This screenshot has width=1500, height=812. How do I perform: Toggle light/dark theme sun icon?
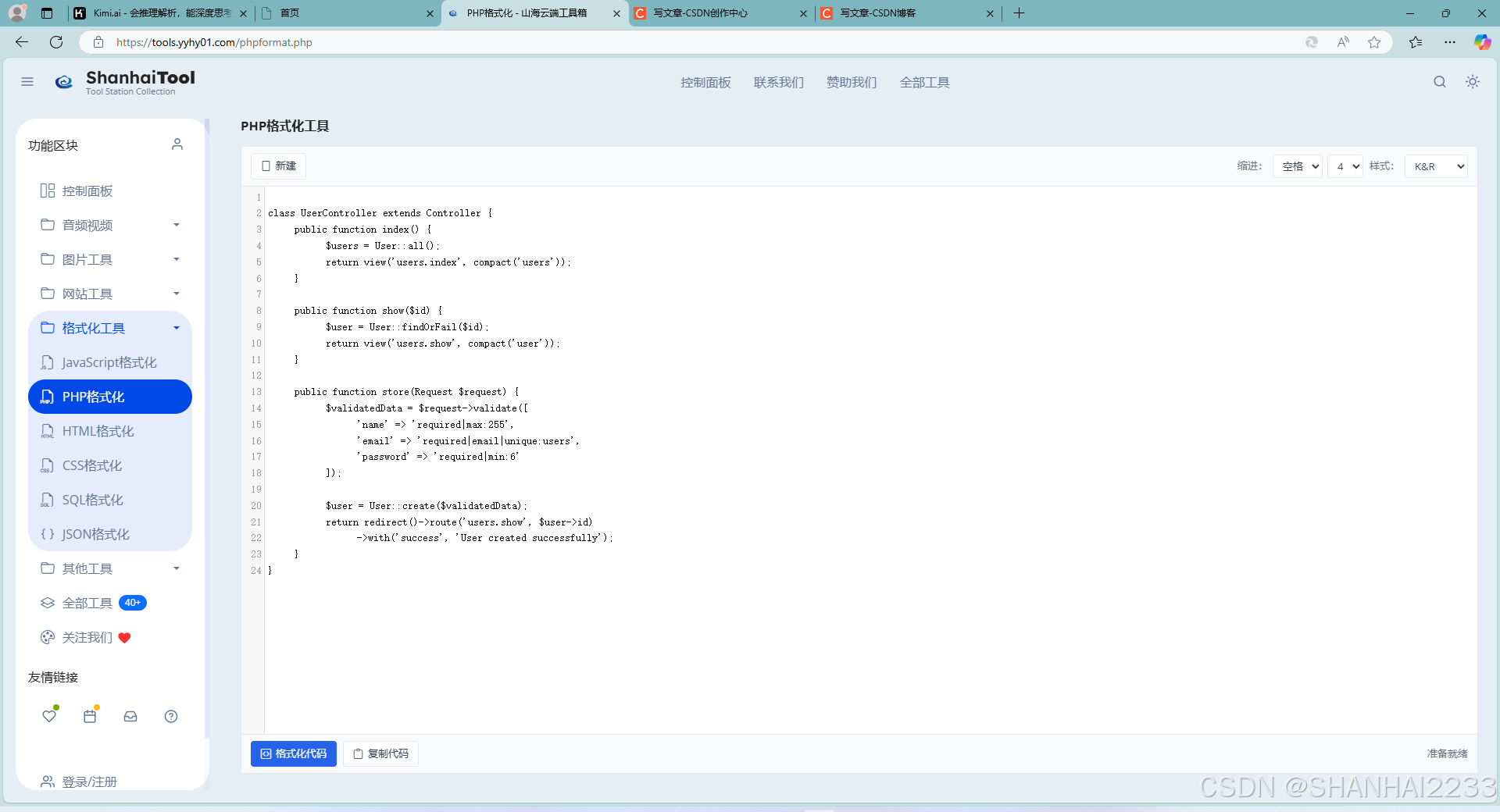tap(1473, 82)
